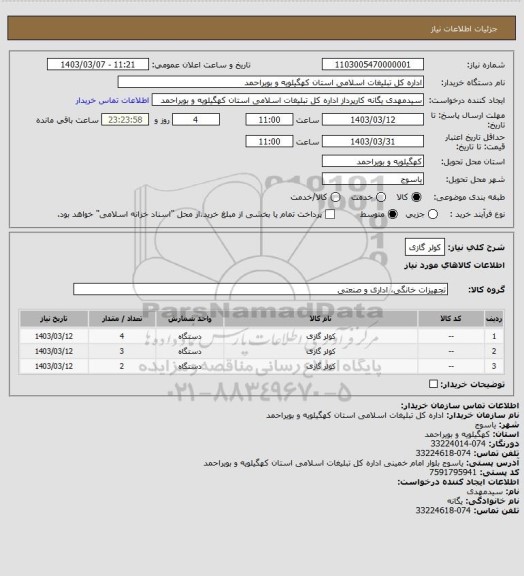Click the delivery province field
Screen dimensions: 524x576
(373, 161)
